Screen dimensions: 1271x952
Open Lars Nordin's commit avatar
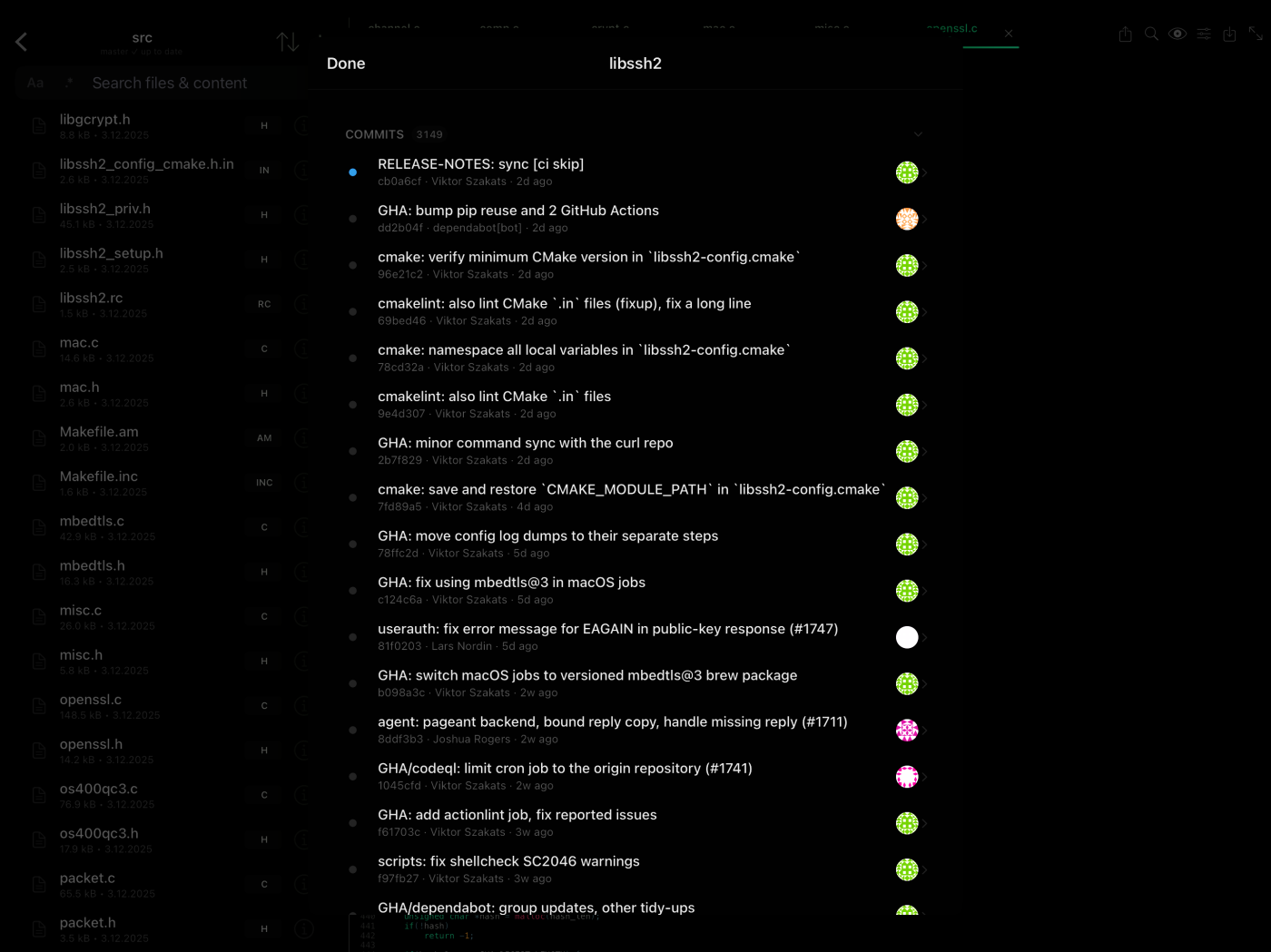[x=907, y=637]
